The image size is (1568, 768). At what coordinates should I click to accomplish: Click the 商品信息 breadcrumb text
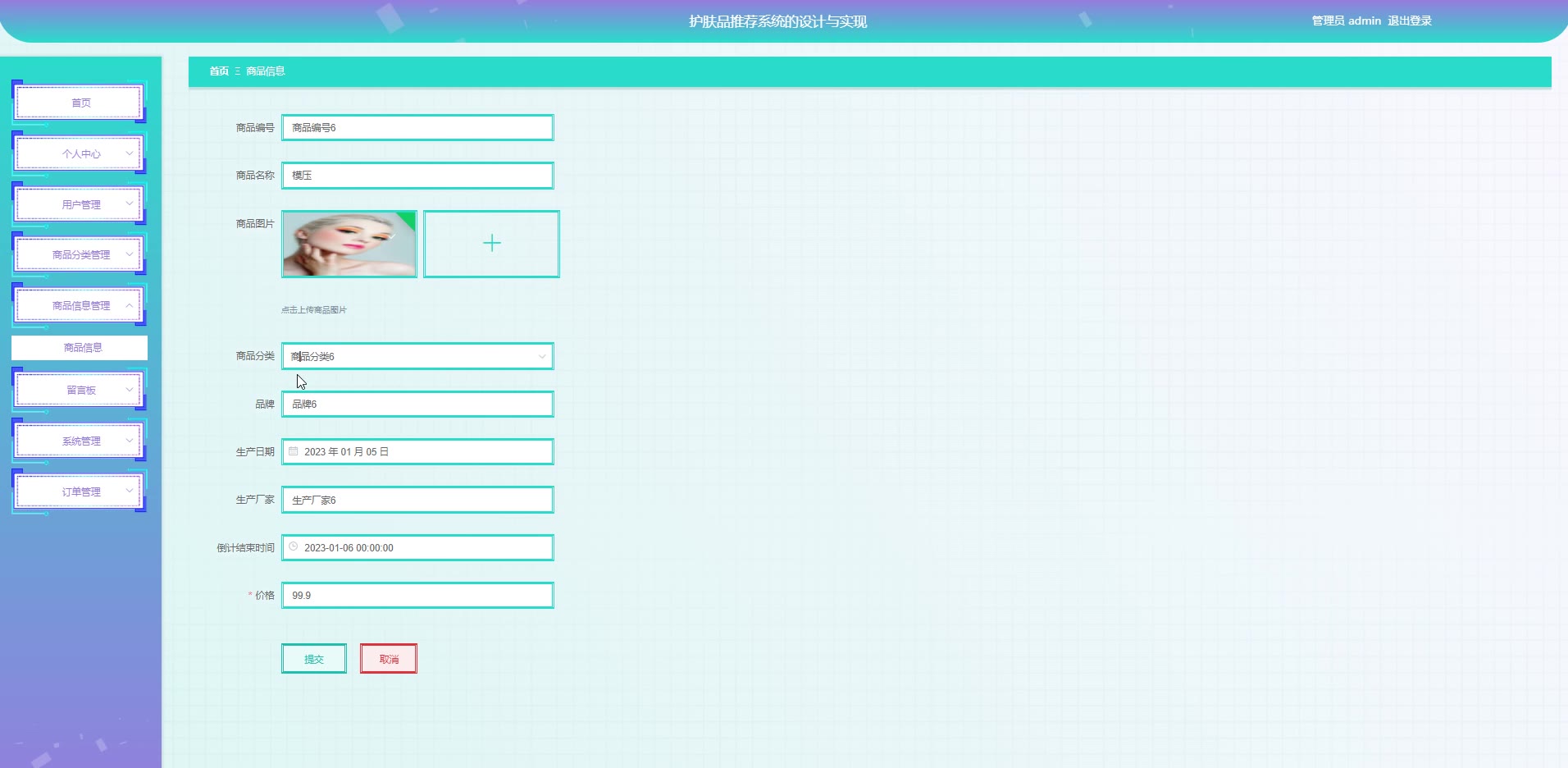coord(266,71)
